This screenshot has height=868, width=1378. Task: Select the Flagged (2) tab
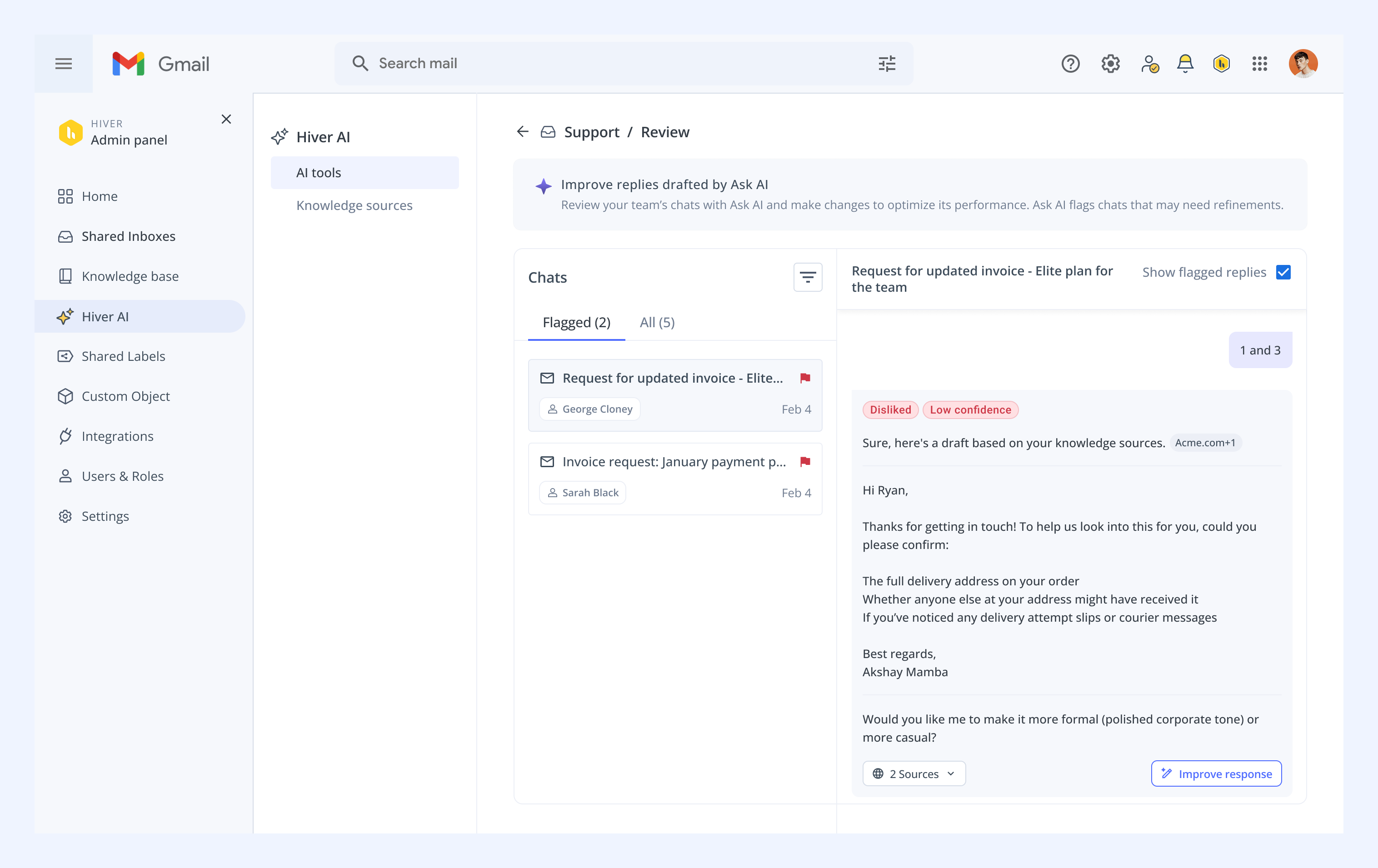(x=576, y=322)
